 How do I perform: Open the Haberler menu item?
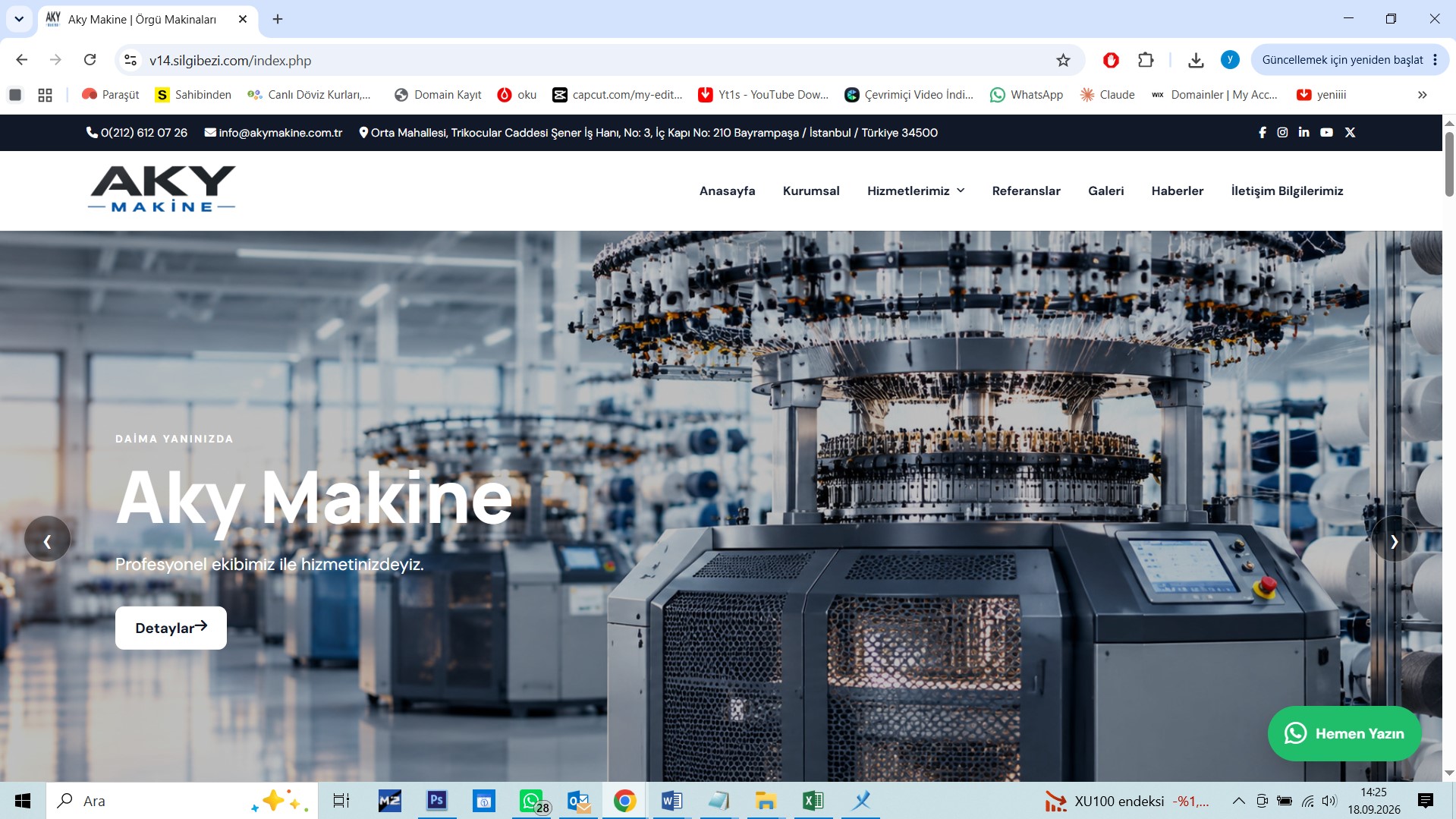coord(1177,191)
